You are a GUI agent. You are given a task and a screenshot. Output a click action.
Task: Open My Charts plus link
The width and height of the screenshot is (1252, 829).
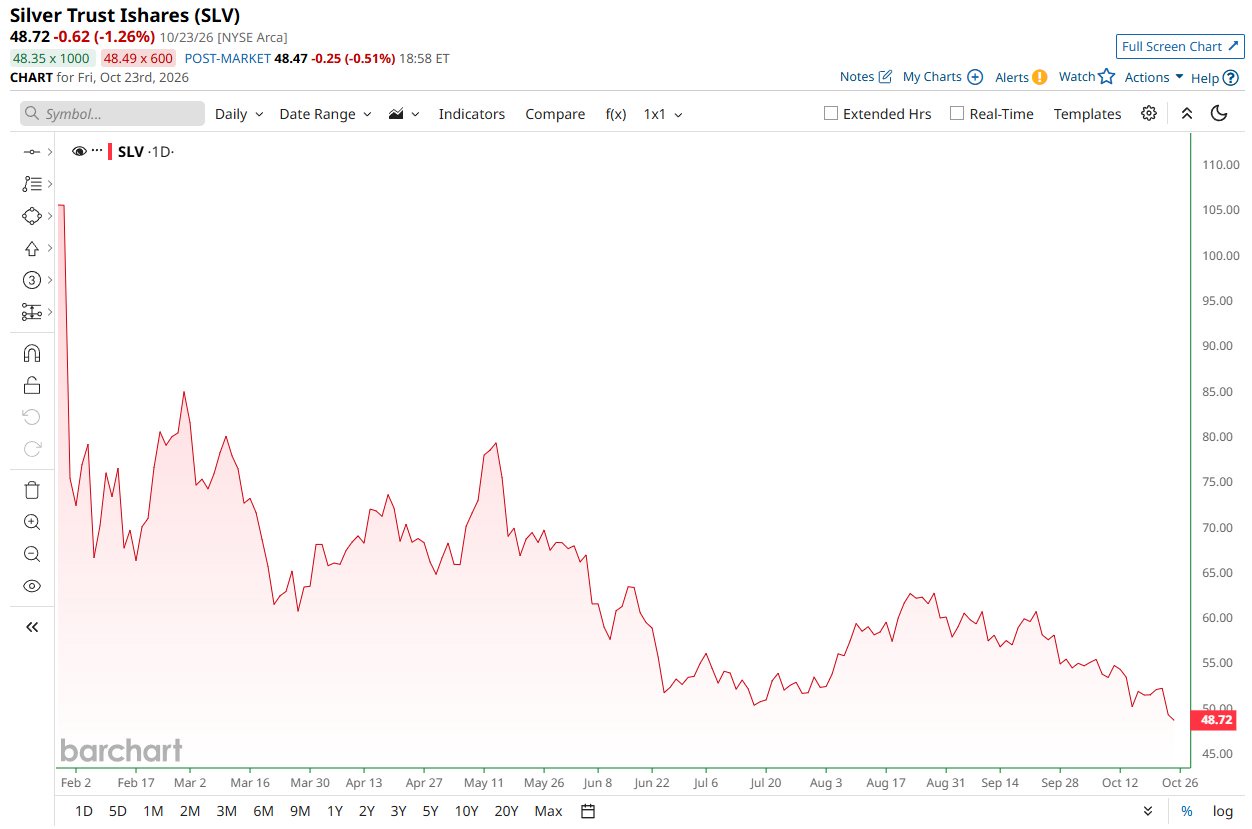[943, 77]
